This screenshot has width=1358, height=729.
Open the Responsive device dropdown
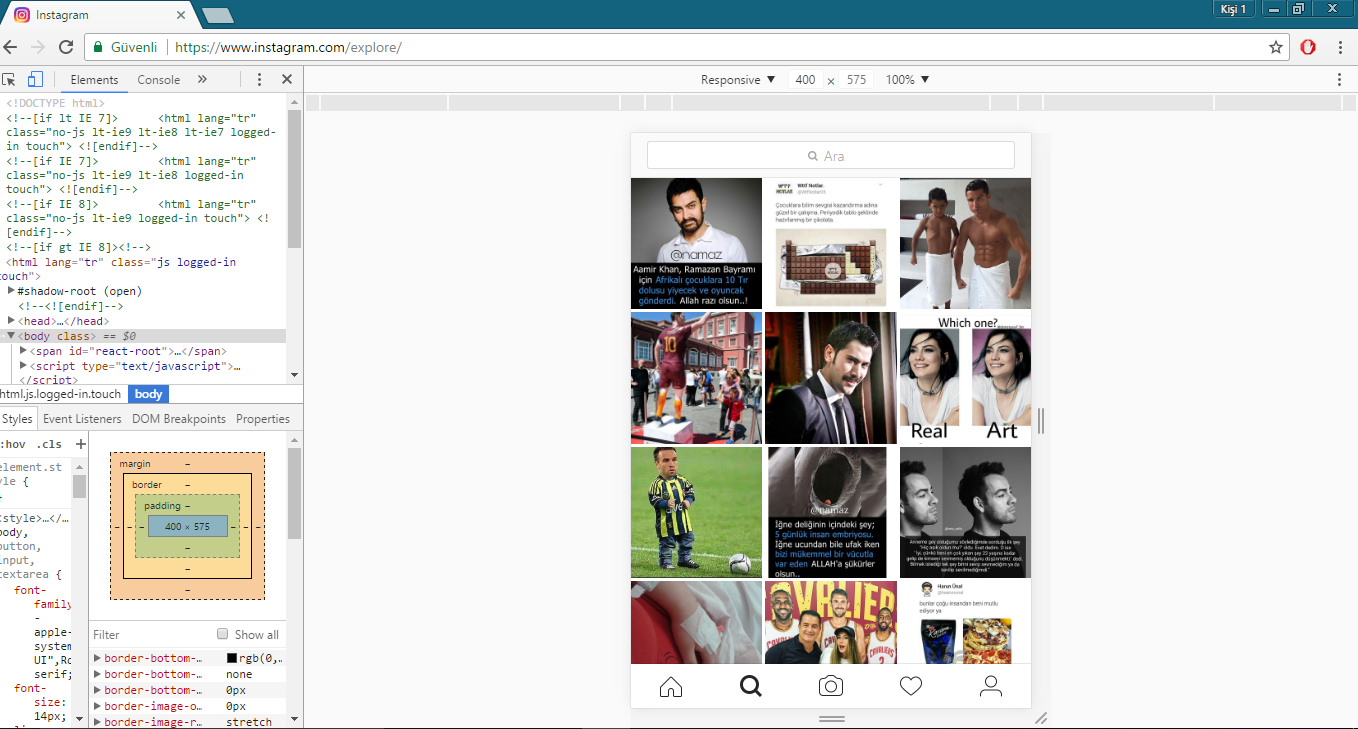(x=738, y=79)
